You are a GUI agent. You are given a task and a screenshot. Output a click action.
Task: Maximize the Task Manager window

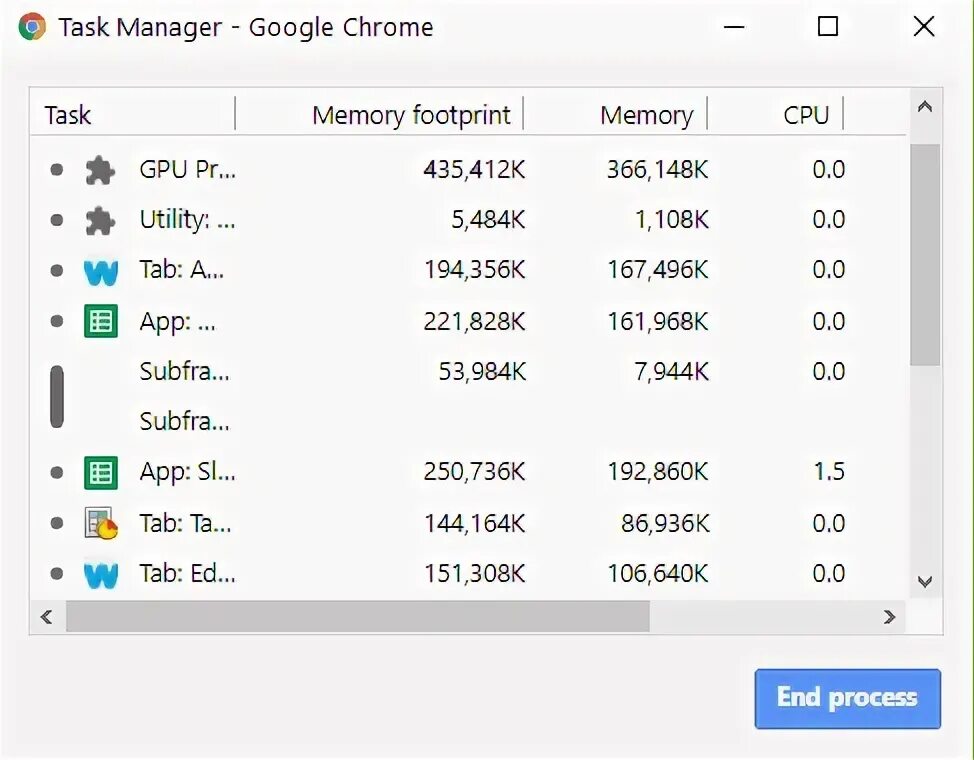[828, 27]
